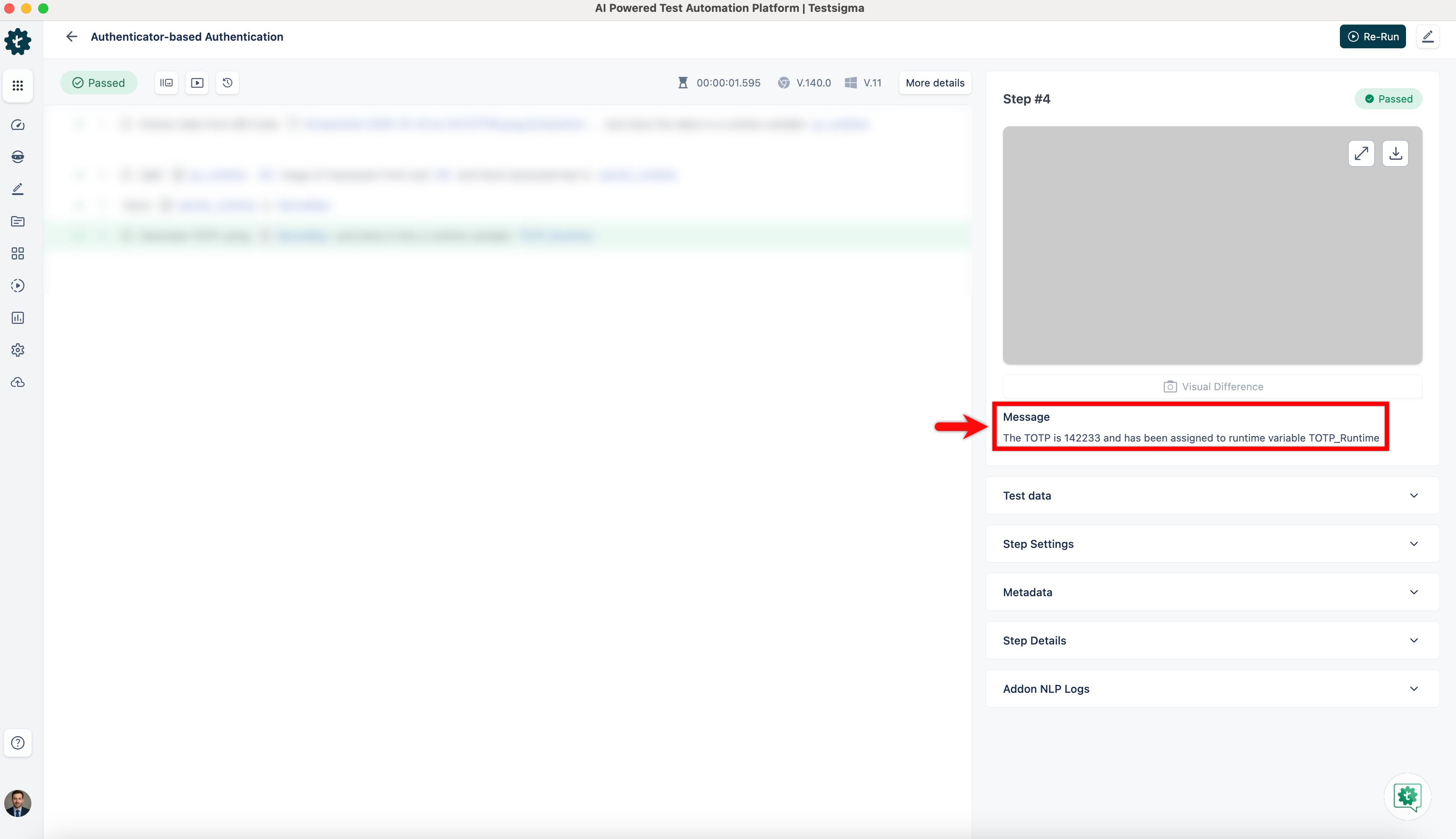1456x839 pixels.
Task: Click the video playback icon in the toolbar
Action: 197,83
